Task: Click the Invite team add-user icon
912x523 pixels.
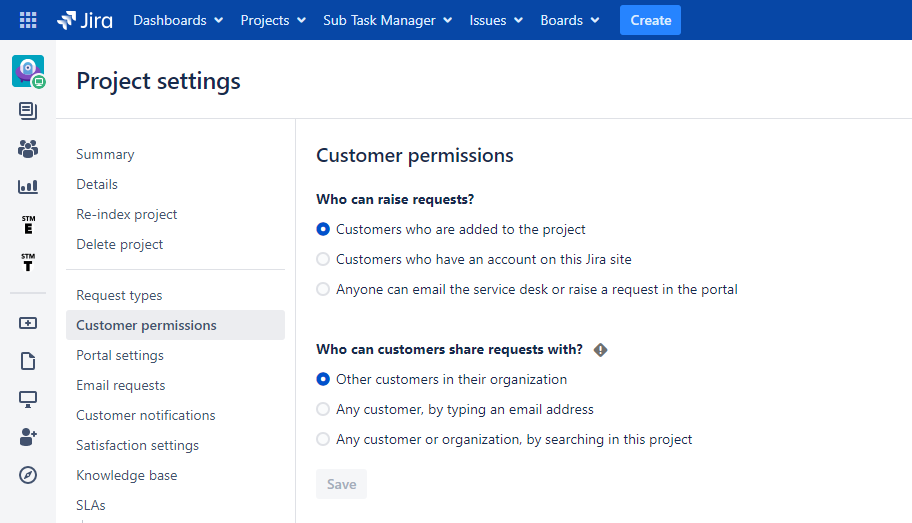Action: click(28, 437)
